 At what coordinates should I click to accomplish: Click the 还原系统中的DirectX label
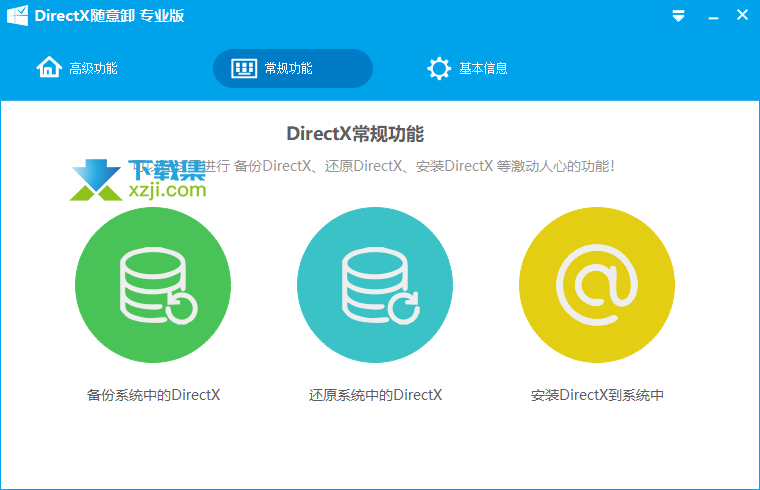[x=375, y=395]
